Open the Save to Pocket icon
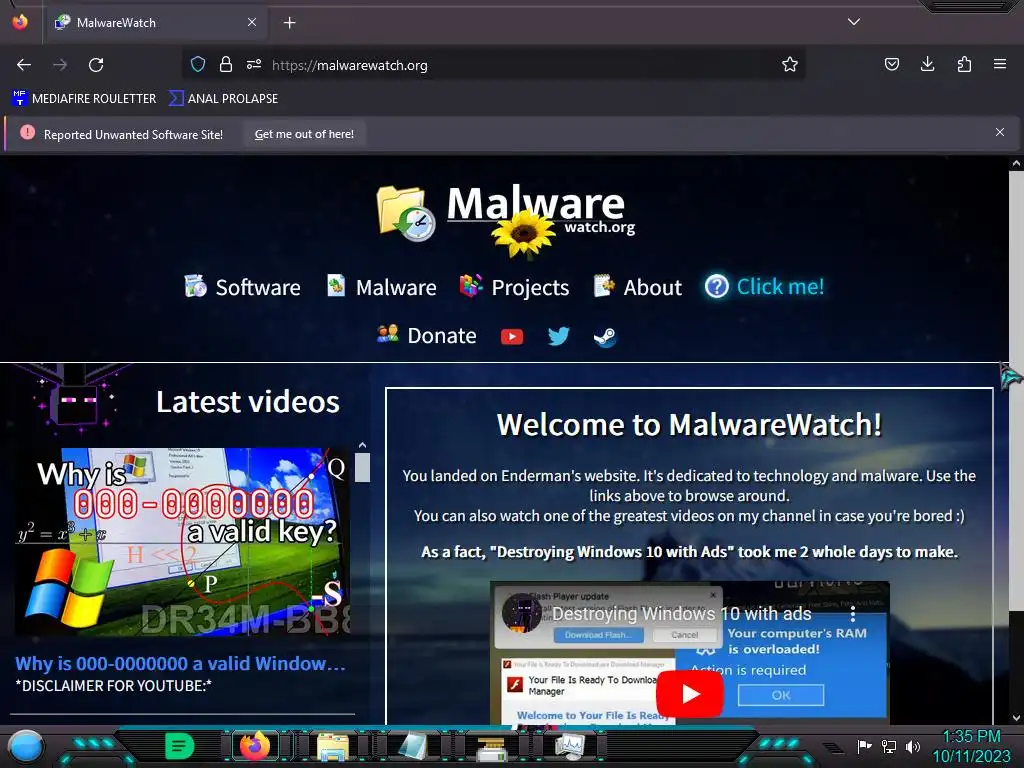Viewport: 1024px width, 768px height. click(x=891, y=65)
